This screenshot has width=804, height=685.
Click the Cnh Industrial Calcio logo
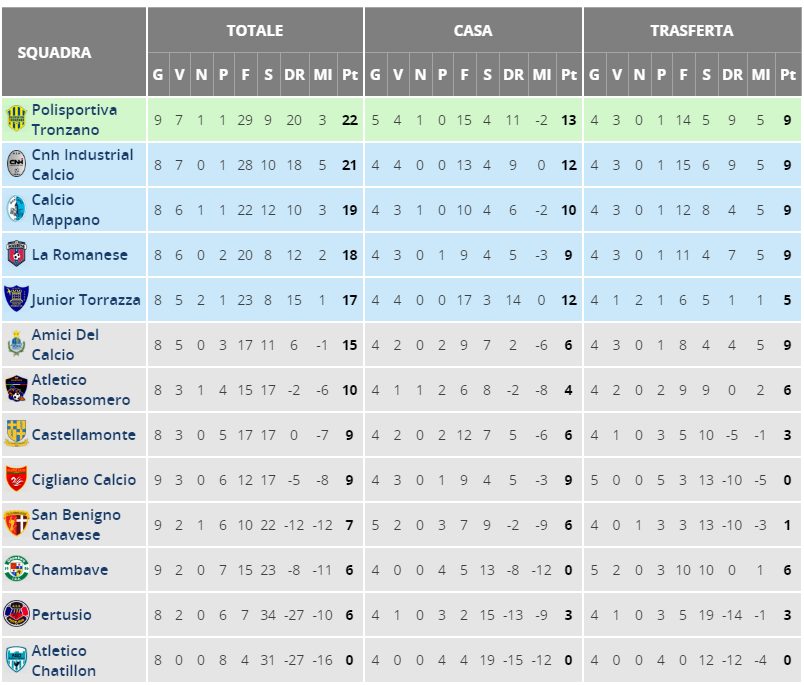pyautogui.click(x=16, y=164)
